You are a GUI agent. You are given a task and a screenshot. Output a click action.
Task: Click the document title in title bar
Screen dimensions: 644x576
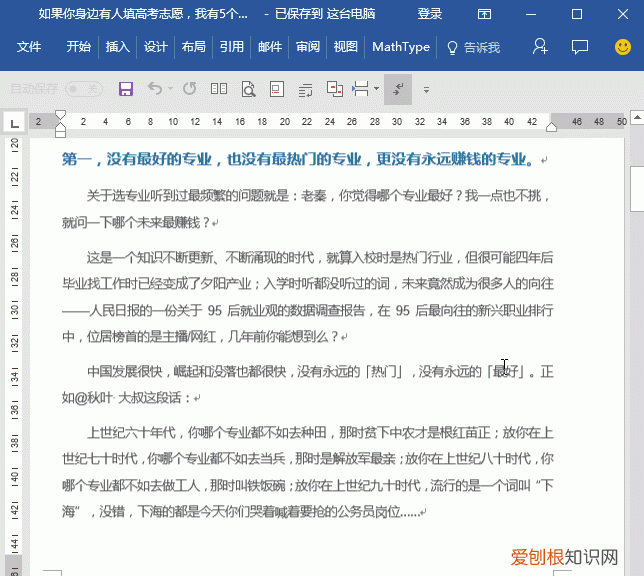pos(143,14)
